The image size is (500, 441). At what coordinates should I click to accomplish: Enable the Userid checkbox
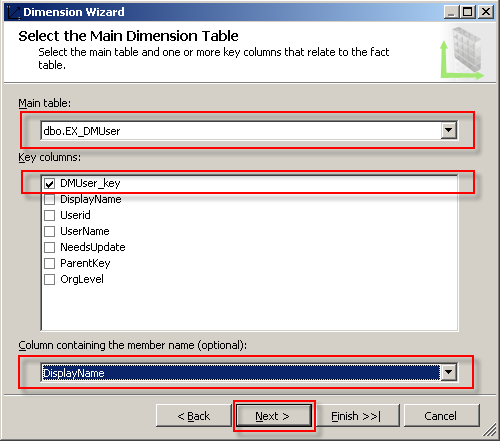click(x=49, y=215)
